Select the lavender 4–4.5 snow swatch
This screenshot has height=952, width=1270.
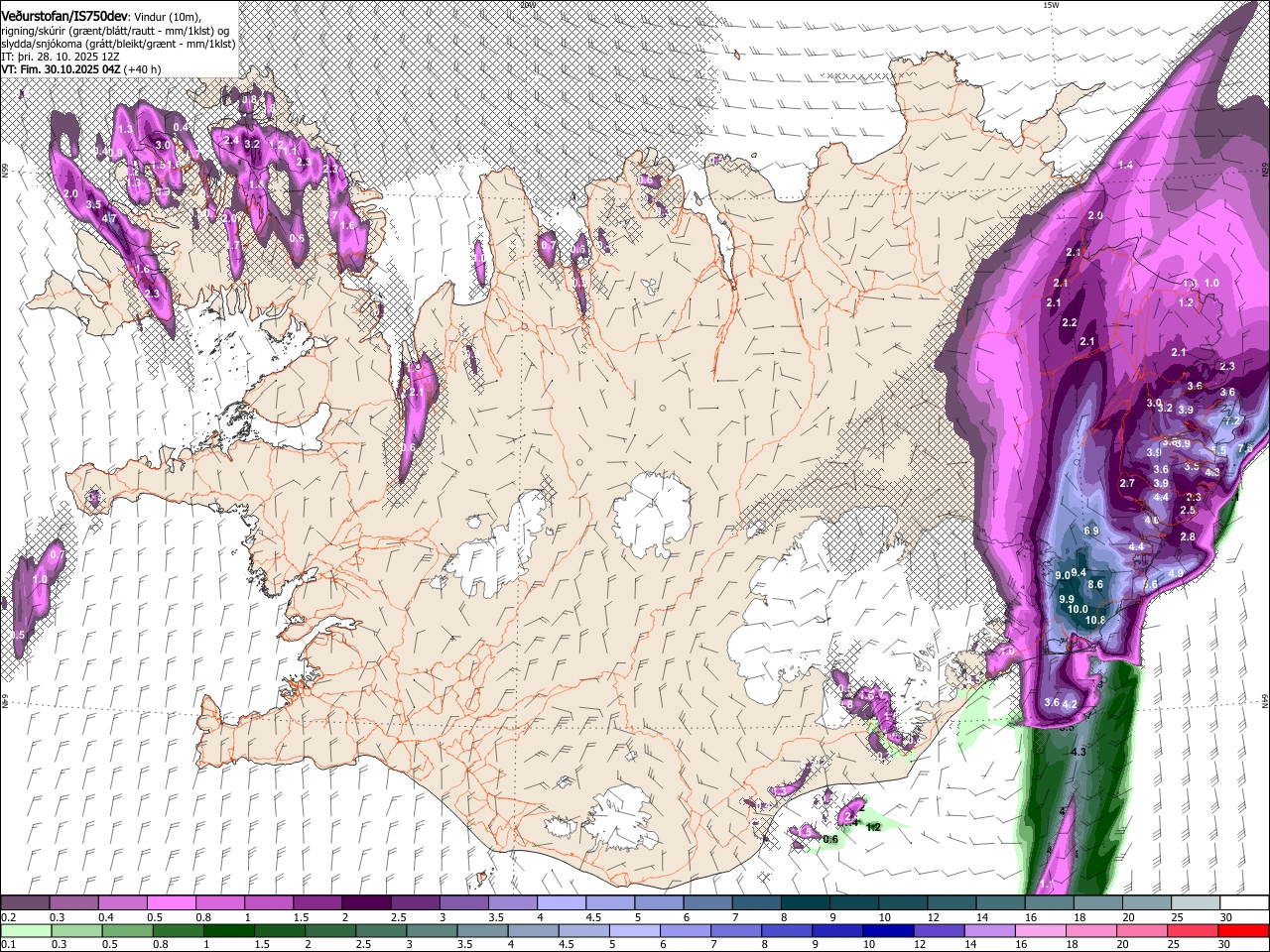562,903
